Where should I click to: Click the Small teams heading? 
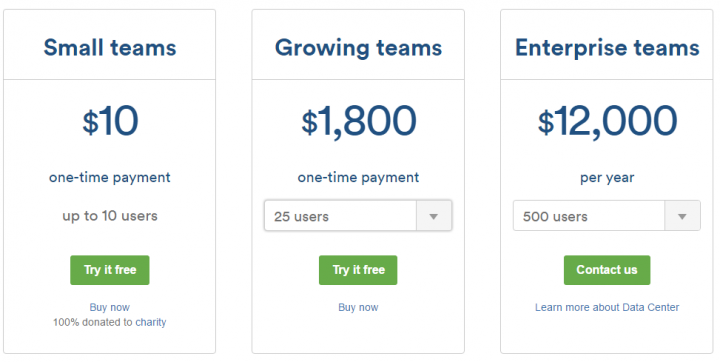click(110, 48)
